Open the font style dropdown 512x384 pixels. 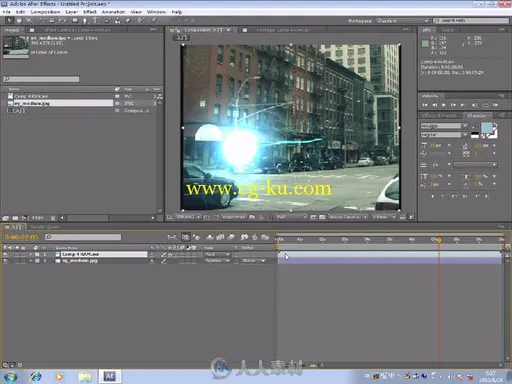point(465,135)
